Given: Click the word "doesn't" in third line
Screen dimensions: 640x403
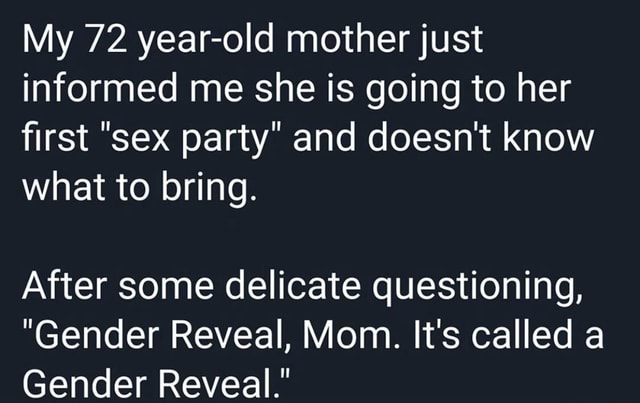Looking at the screenshot, I should 430,137.
